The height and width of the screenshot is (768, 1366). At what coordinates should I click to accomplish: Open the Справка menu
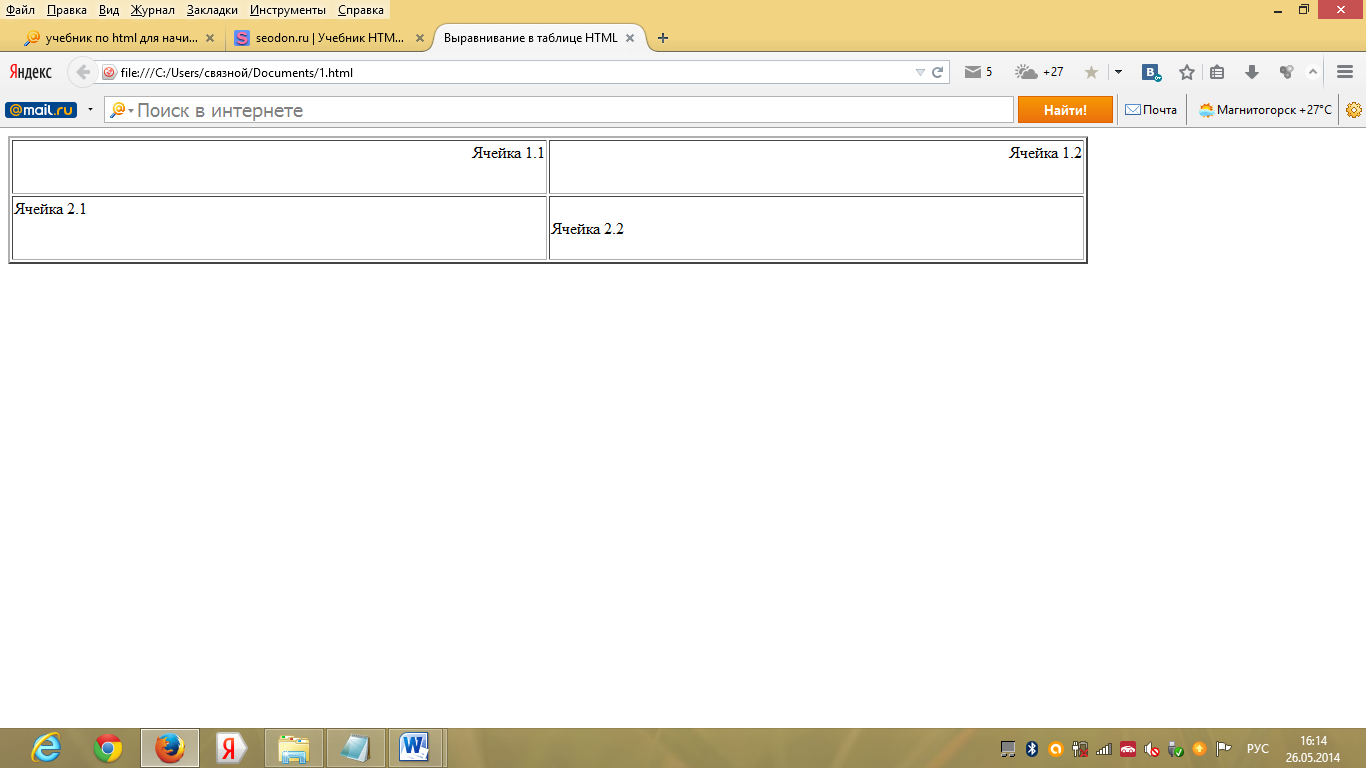pyautogui.click(x=361, y=10)
